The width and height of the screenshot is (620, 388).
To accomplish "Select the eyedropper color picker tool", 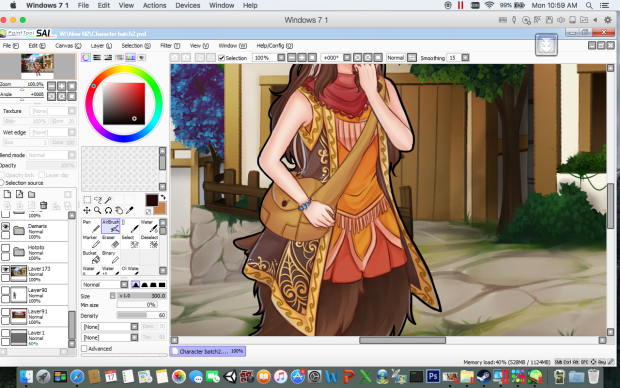I will click(x=129, y=210).
